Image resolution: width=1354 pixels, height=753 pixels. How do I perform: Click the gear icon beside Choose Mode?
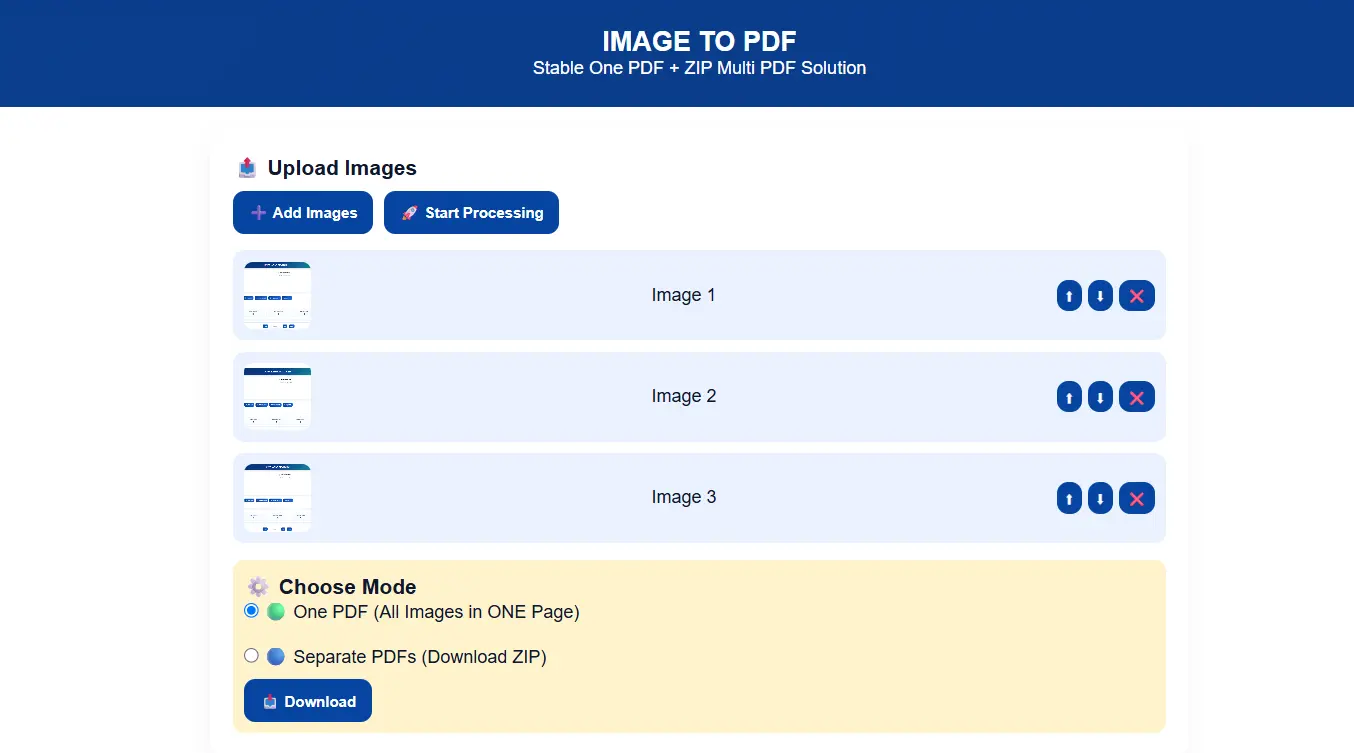[x=258, y=587]
